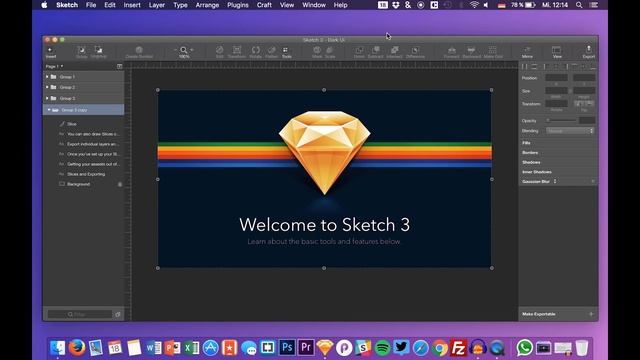
Task: Collapse the Group 3 copy layer
Action: point(49,110)
